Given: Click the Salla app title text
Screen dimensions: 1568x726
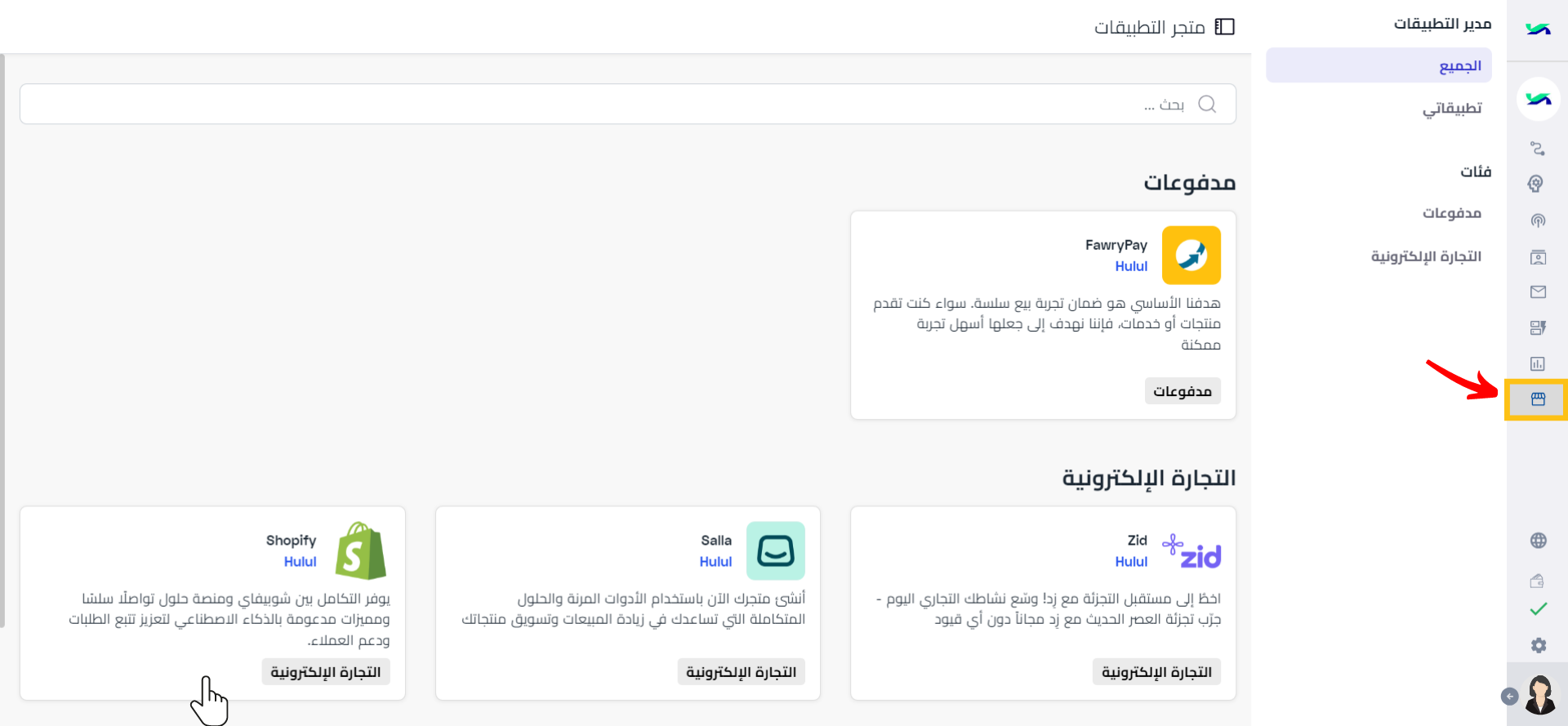Looking at the screenshot, I should (x=716, y=541).
